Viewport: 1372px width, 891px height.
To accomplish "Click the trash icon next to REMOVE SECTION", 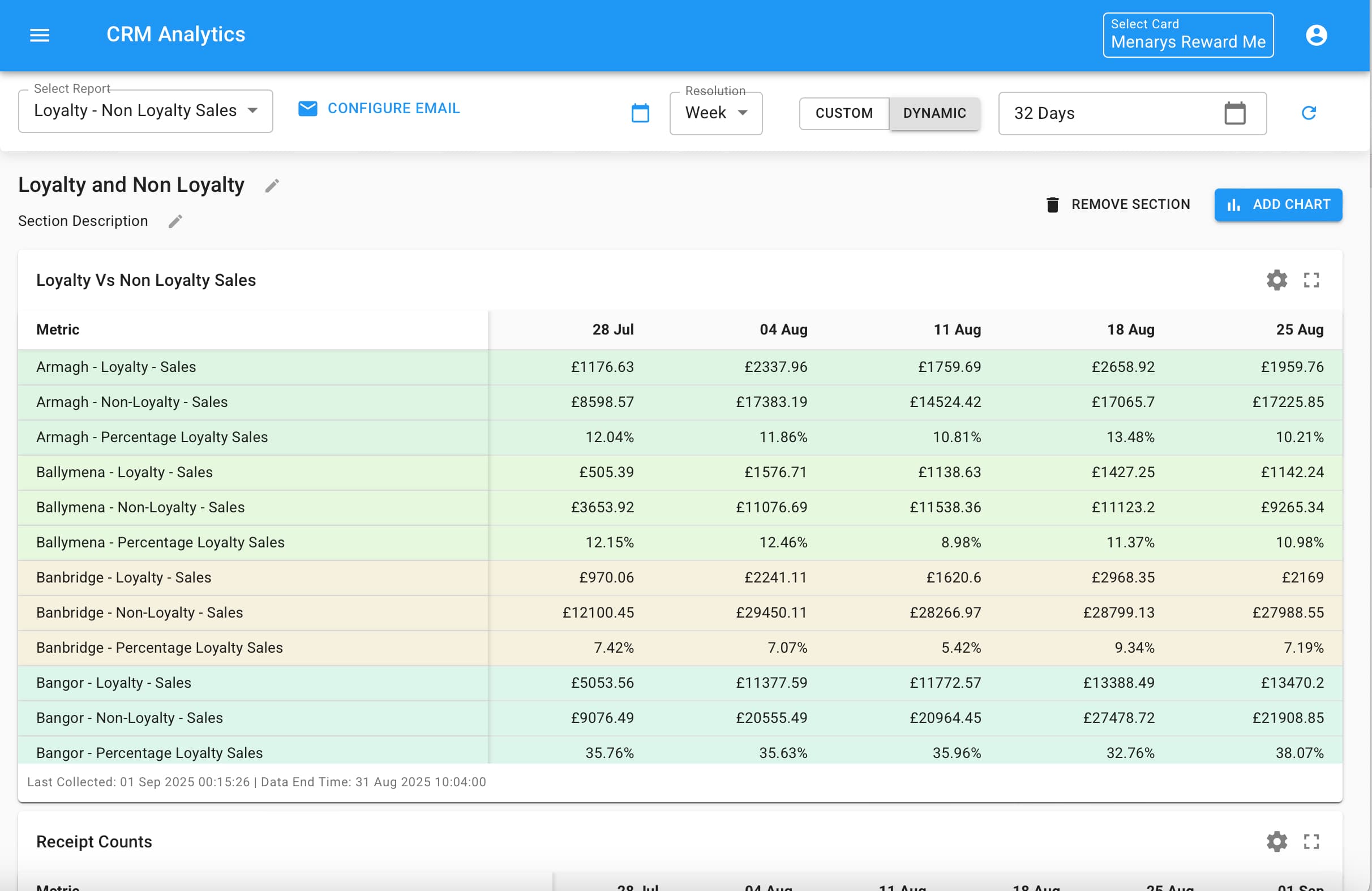I will [x=1053, y=204].
